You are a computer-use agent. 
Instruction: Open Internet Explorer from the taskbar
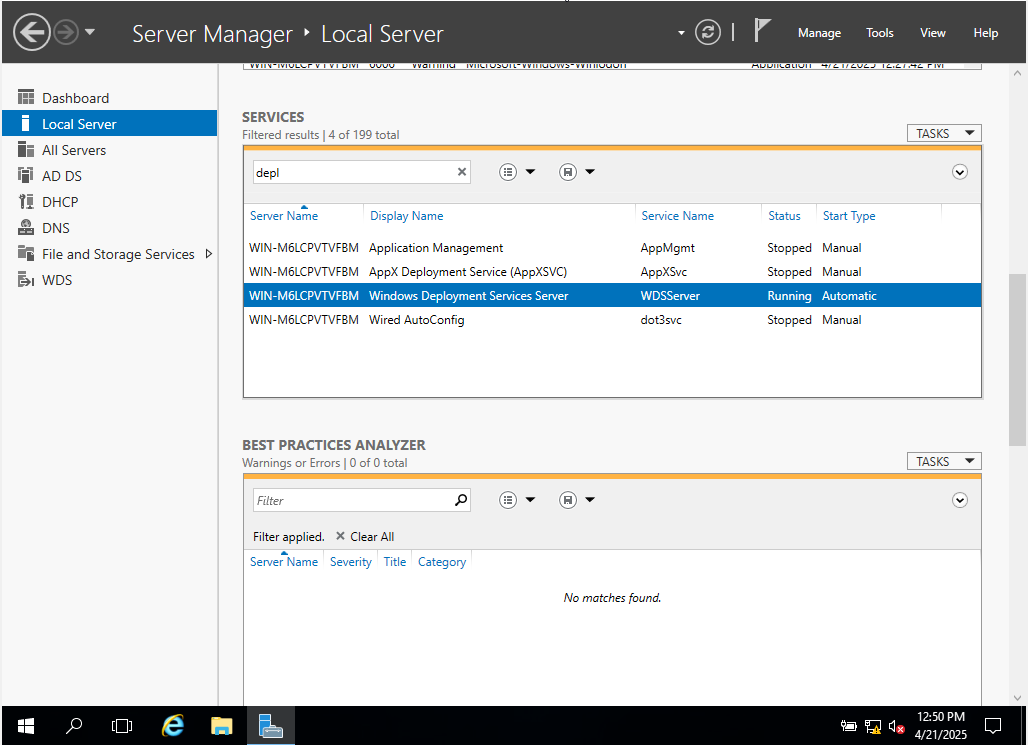tap(173, 725)
